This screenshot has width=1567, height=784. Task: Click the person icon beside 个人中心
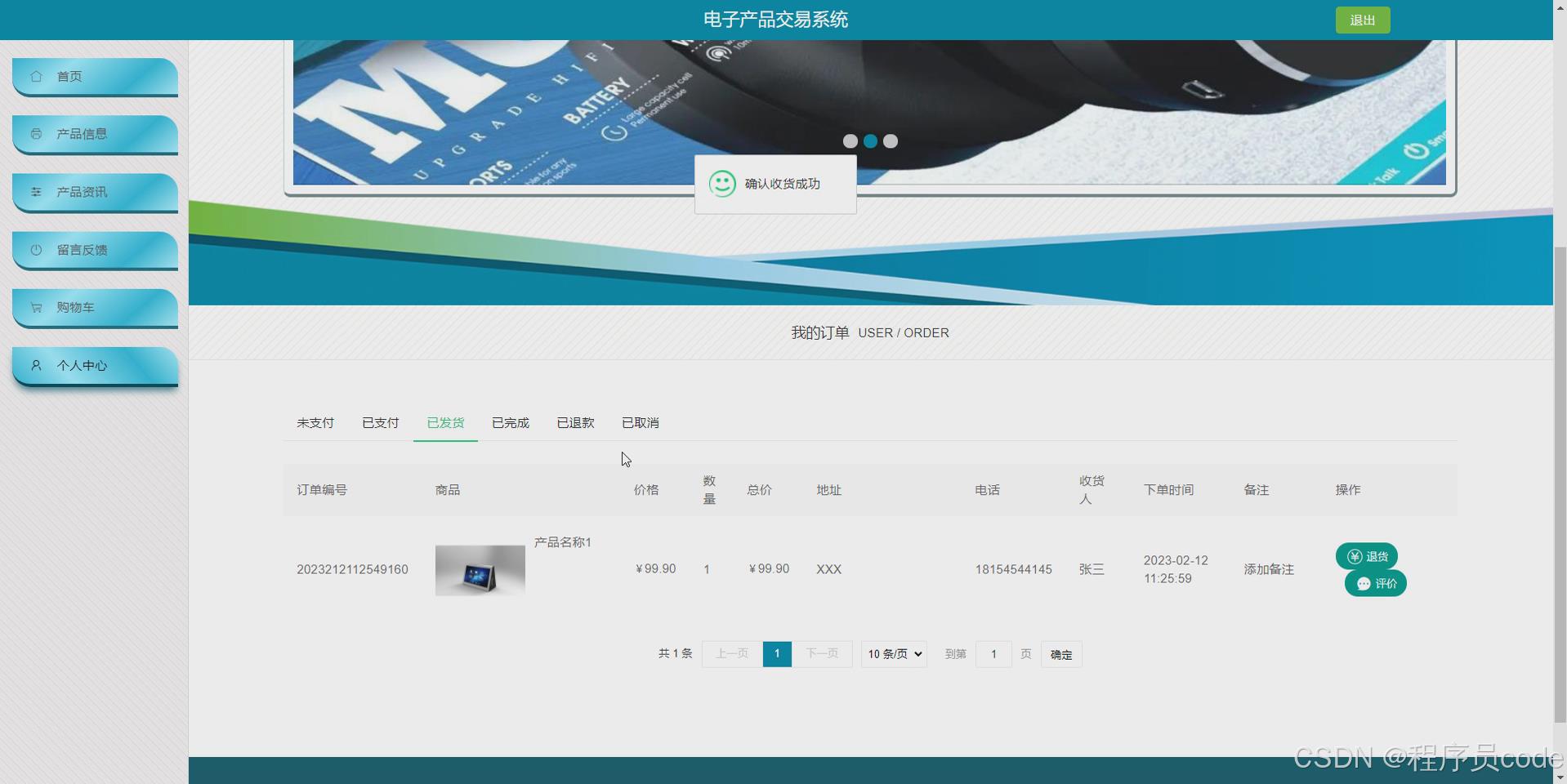(x=35, y=365)
